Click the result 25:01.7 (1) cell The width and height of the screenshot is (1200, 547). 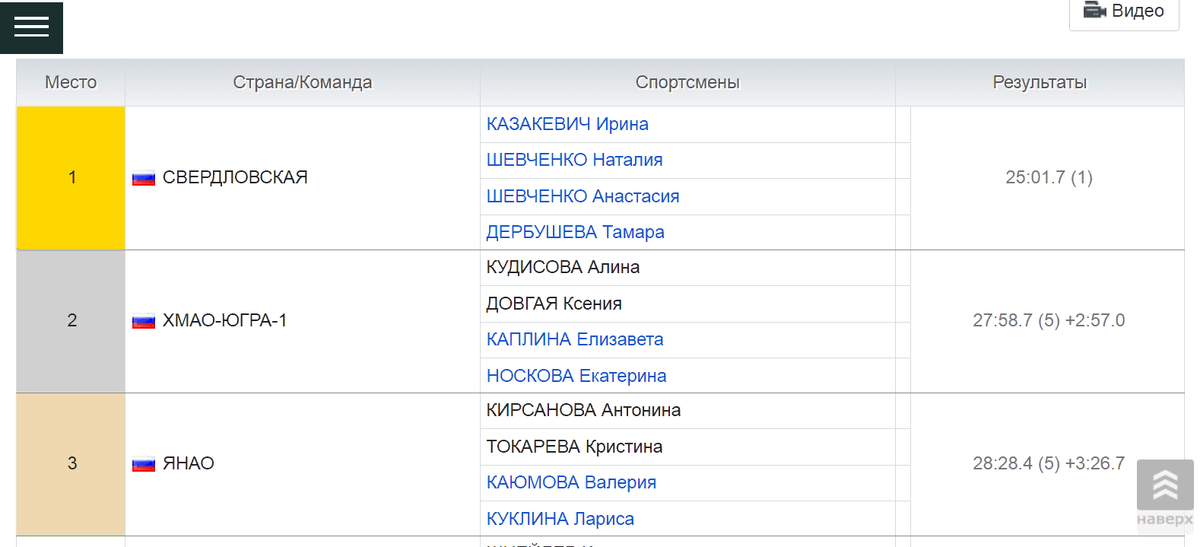[1048, 178]
